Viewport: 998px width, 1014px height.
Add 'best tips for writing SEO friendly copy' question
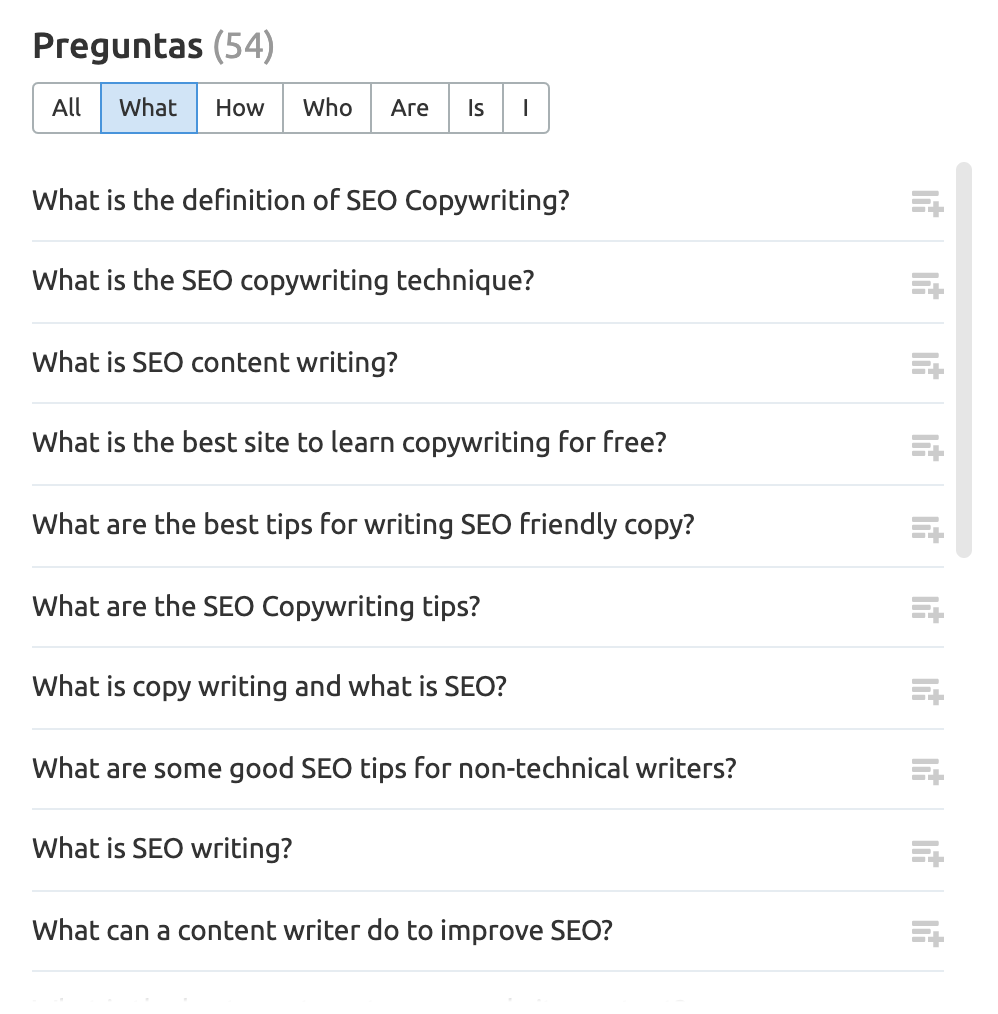click(926, 528)
